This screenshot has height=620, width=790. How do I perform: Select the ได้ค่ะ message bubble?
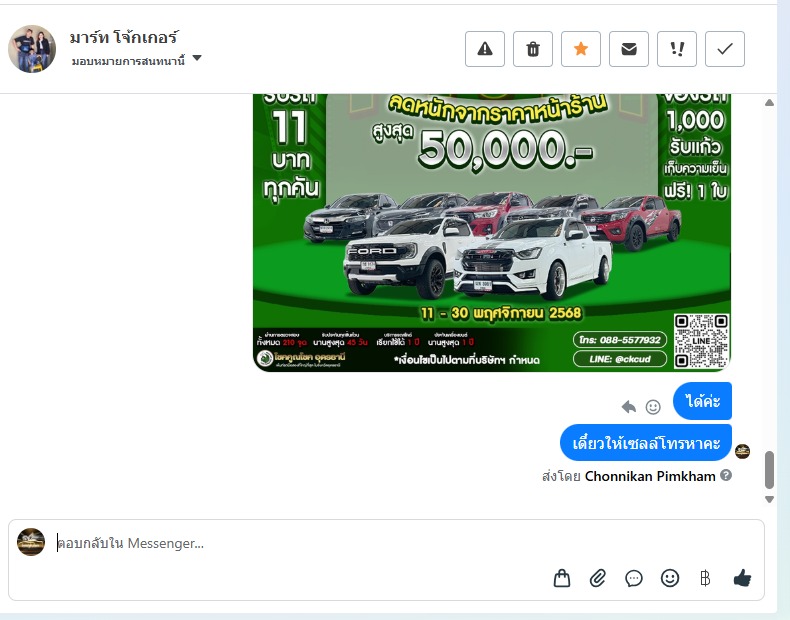pyautogui.click(x=702, y=401)
